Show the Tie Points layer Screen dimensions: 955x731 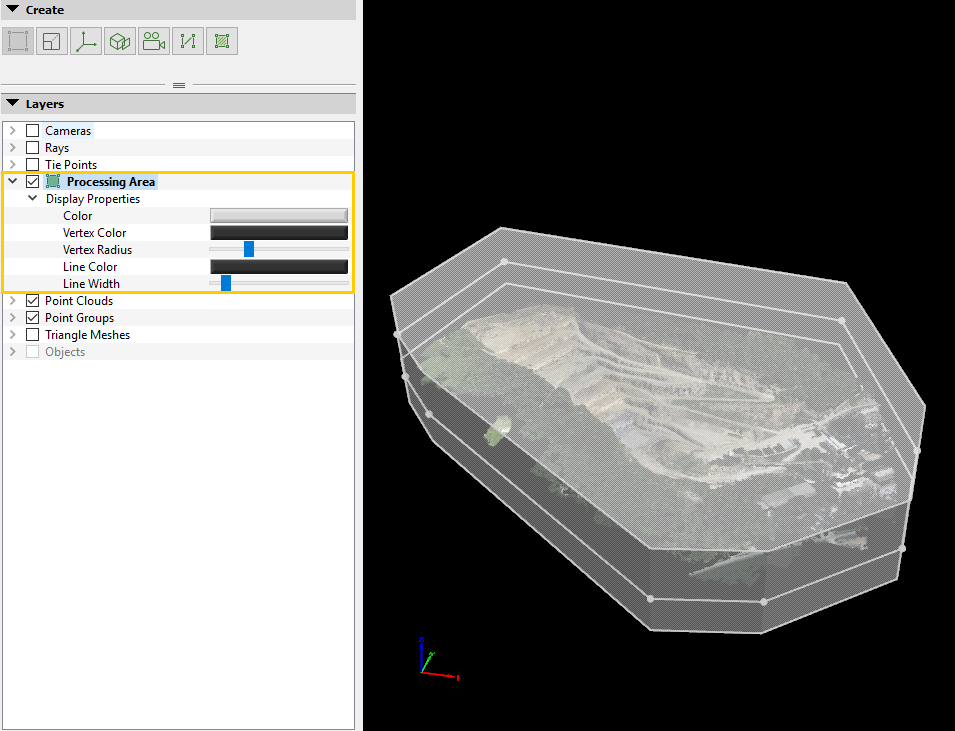32,164
